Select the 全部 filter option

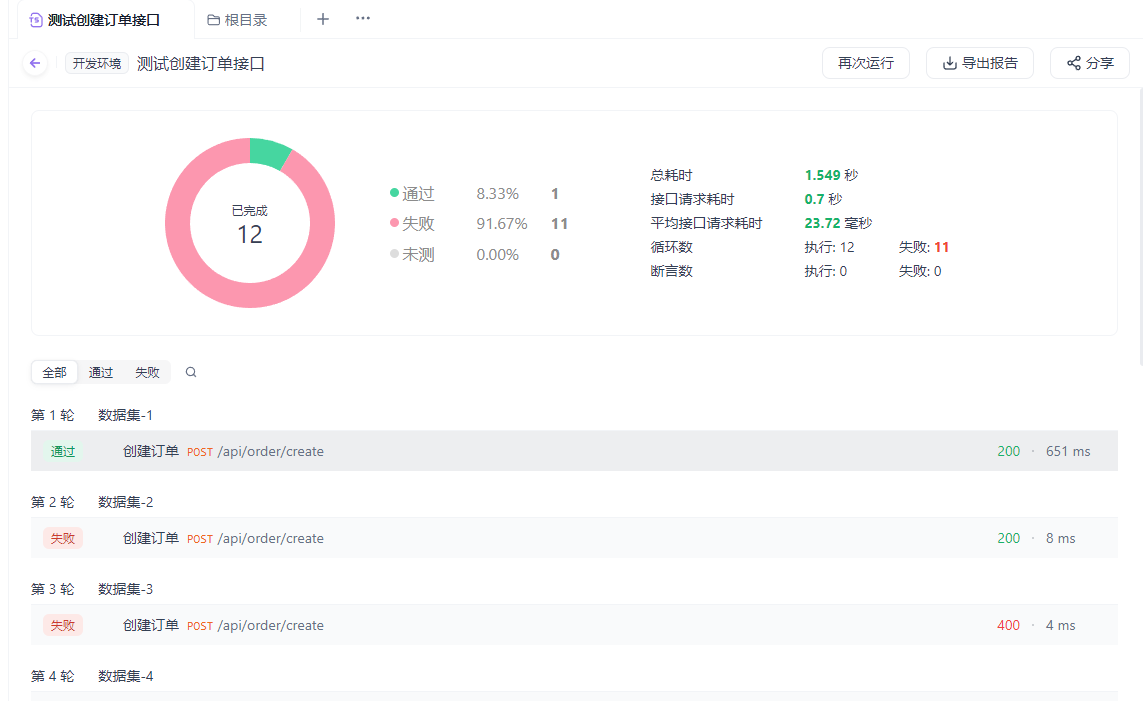pyautogui.click(x=54, y=372)
